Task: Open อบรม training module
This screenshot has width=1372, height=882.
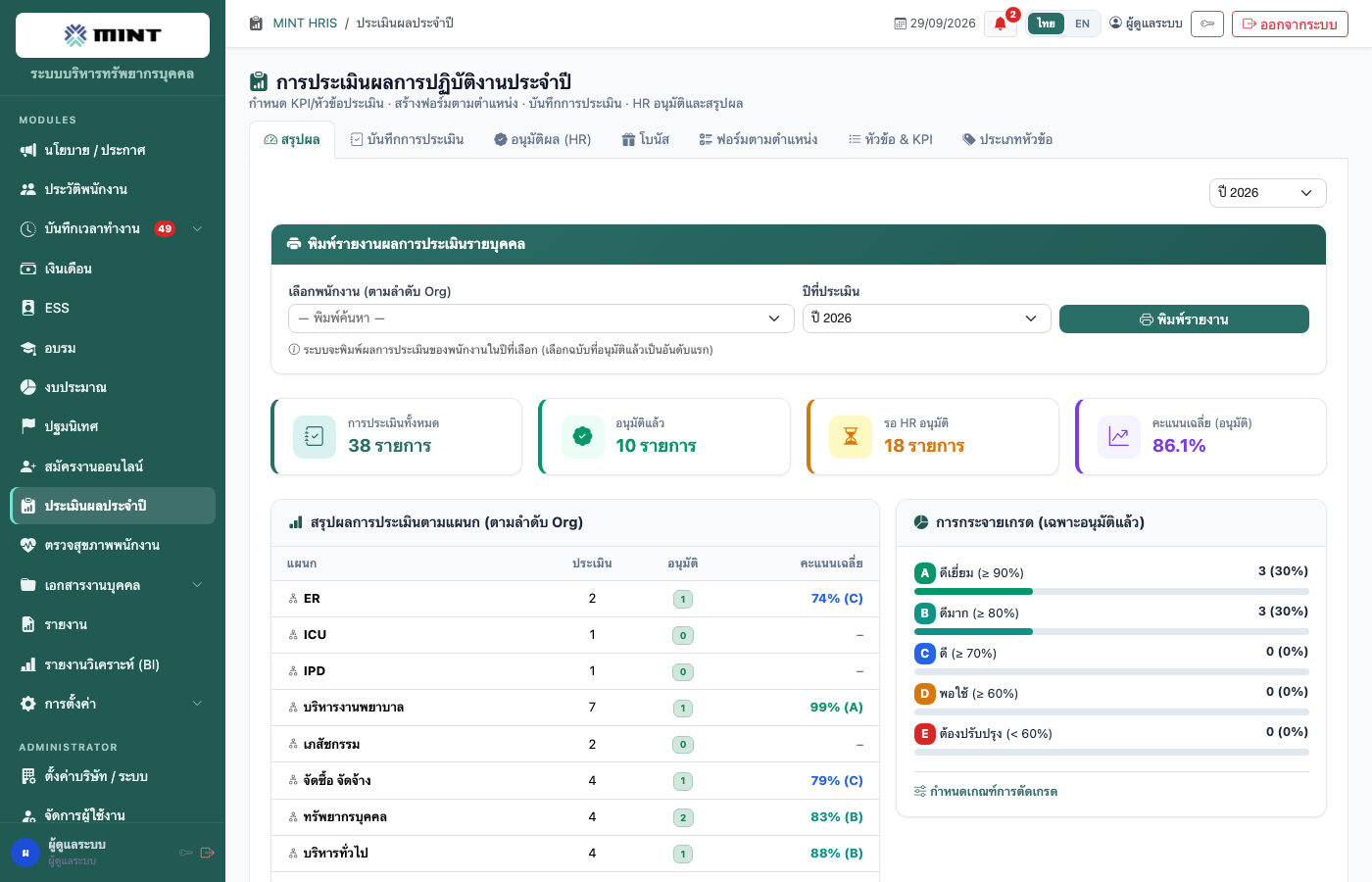Action: 113,348
